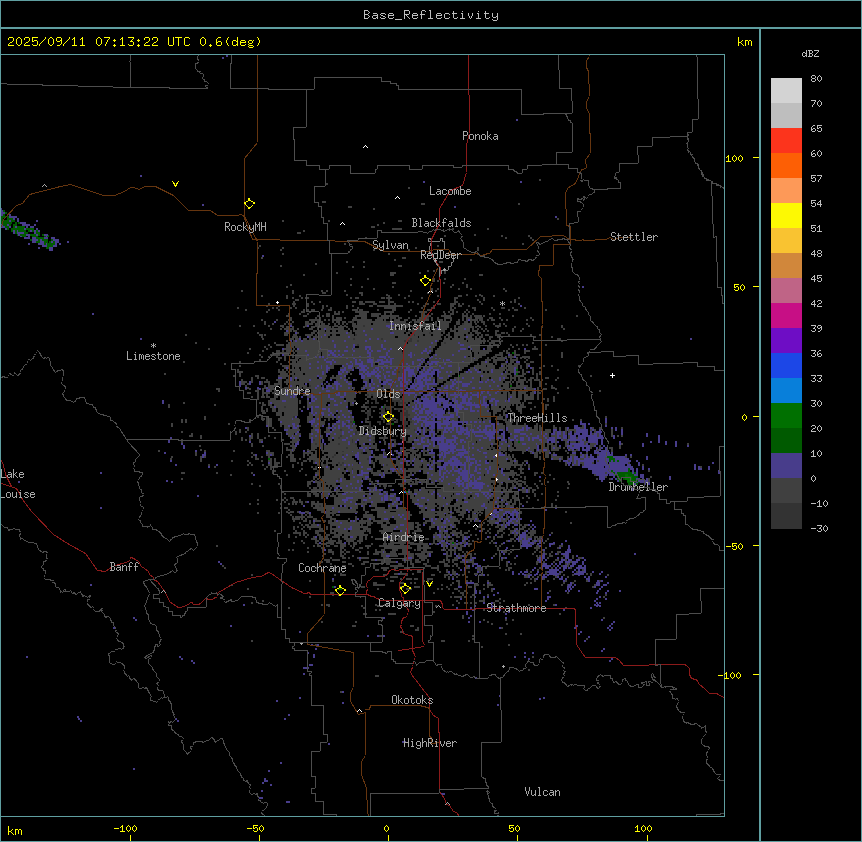
Task: Click the Lacombe city label
Action: coord(450,191)
